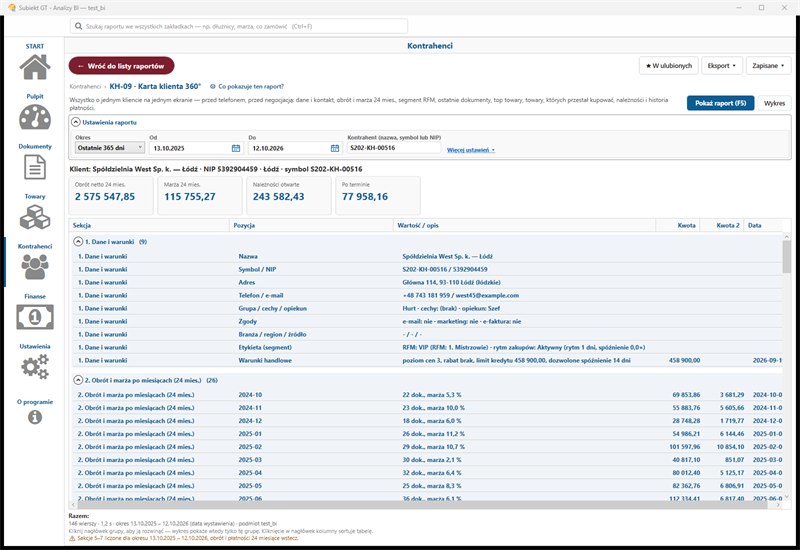Collapse the Ustawienia raportu section
Screen dimensions: 800x550
(x=76, y=122)
